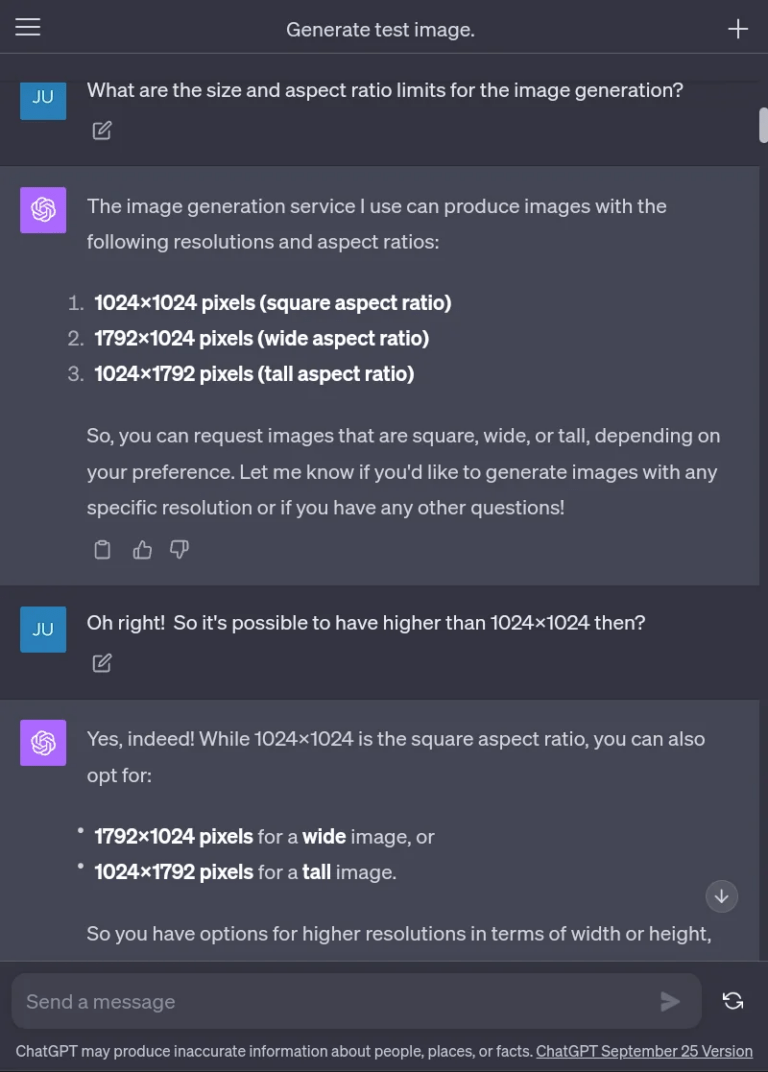Click the 'Send a message' input field
The image size is (768, 1072).
330,1001
